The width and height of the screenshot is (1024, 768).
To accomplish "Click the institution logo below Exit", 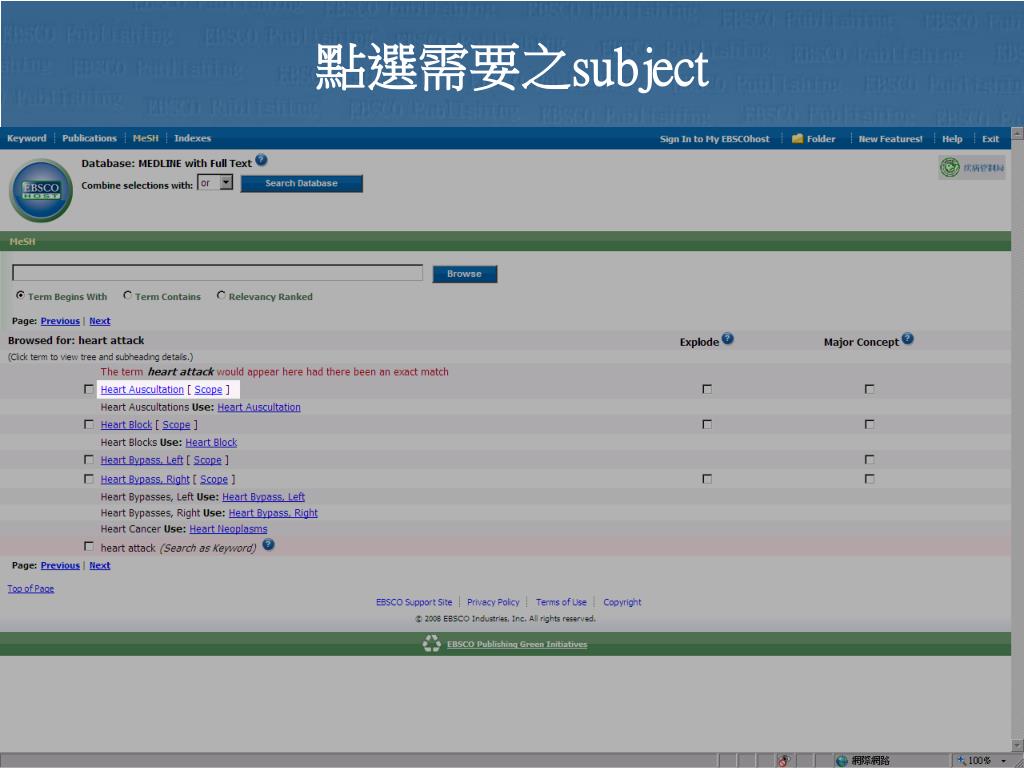I will (x=972, y=168).
